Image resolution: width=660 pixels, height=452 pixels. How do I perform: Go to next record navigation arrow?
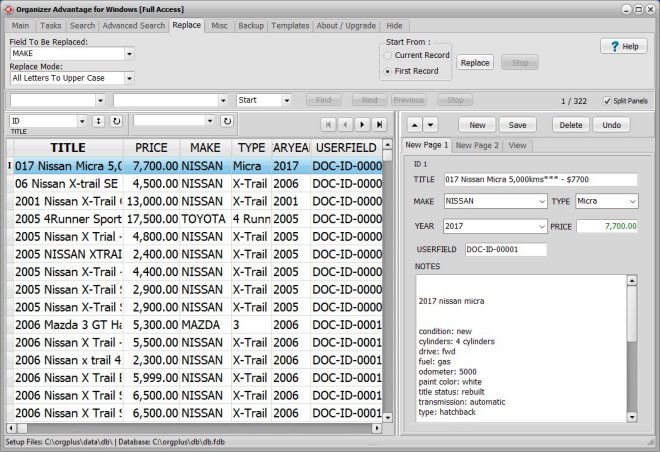coord(362,125)
